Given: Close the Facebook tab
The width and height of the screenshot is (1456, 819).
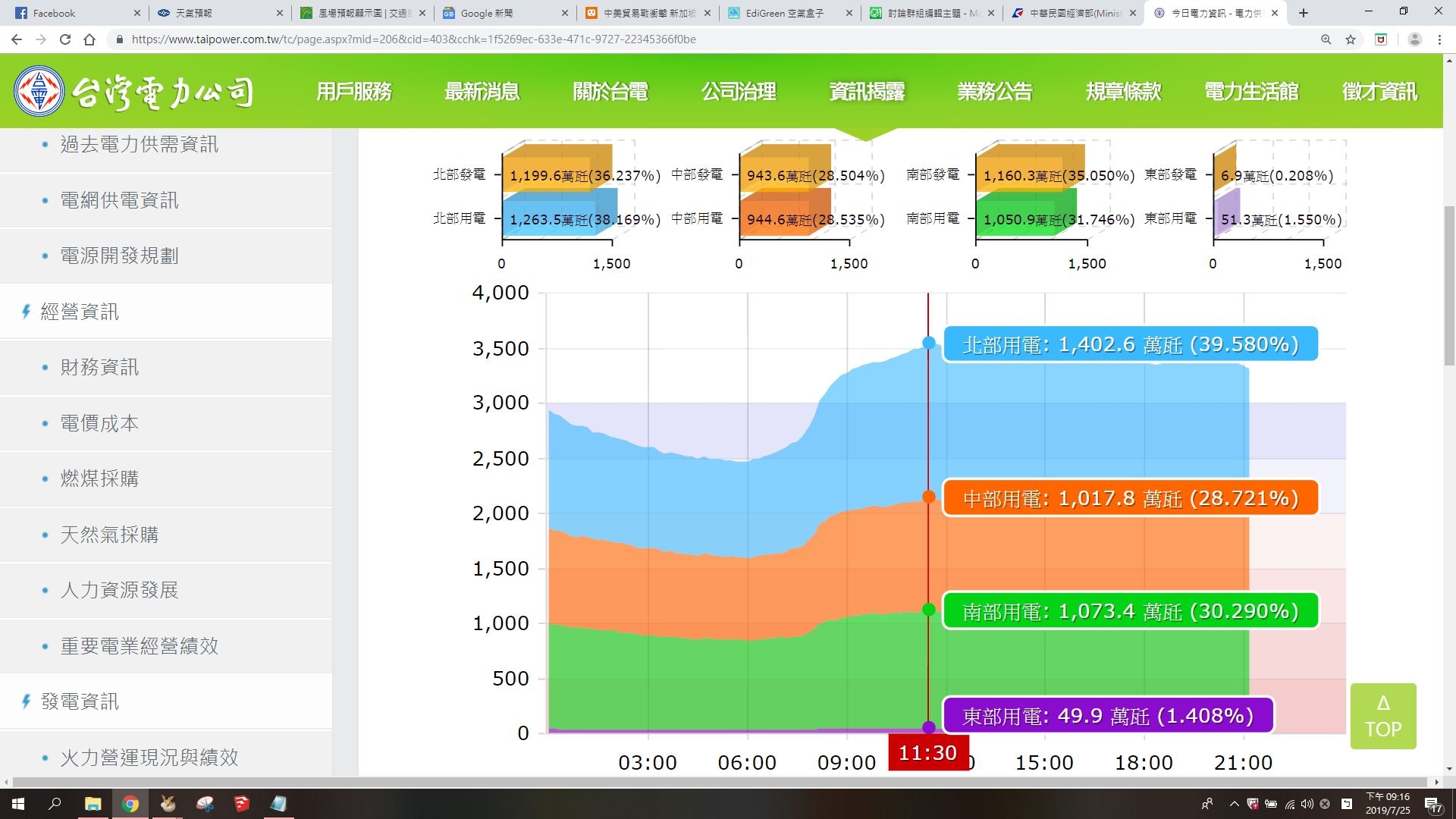Looking at the screenshot, I should pos(136,13).
